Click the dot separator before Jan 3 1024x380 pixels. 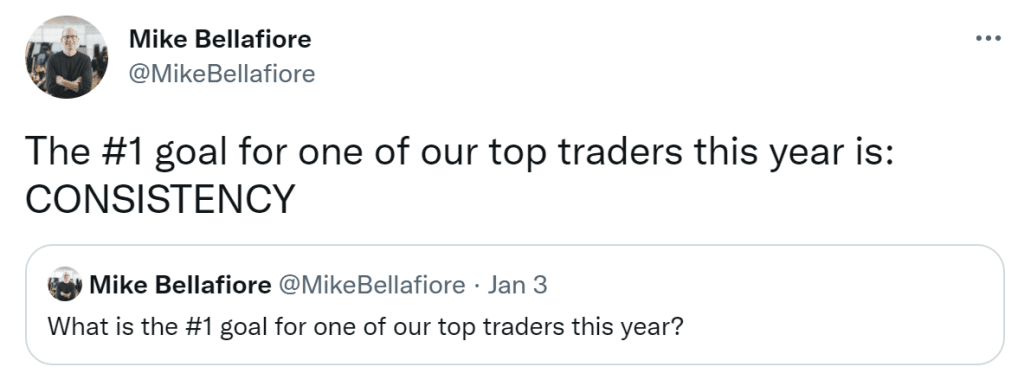(477, 285)
